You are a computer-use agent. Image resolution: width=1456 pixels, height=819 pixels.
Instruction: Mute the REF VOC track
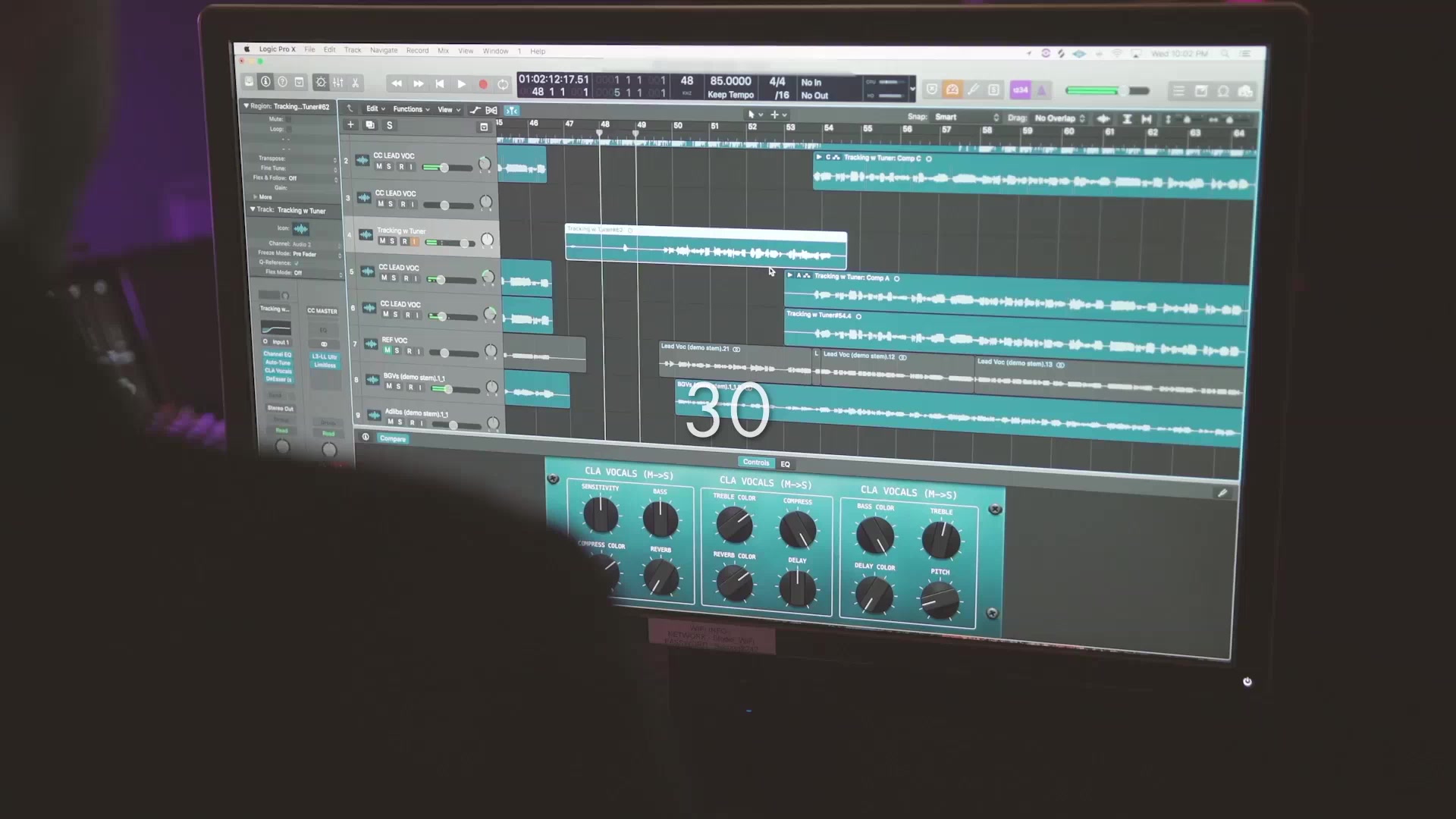pyautogui.click(x=388, y=351)
